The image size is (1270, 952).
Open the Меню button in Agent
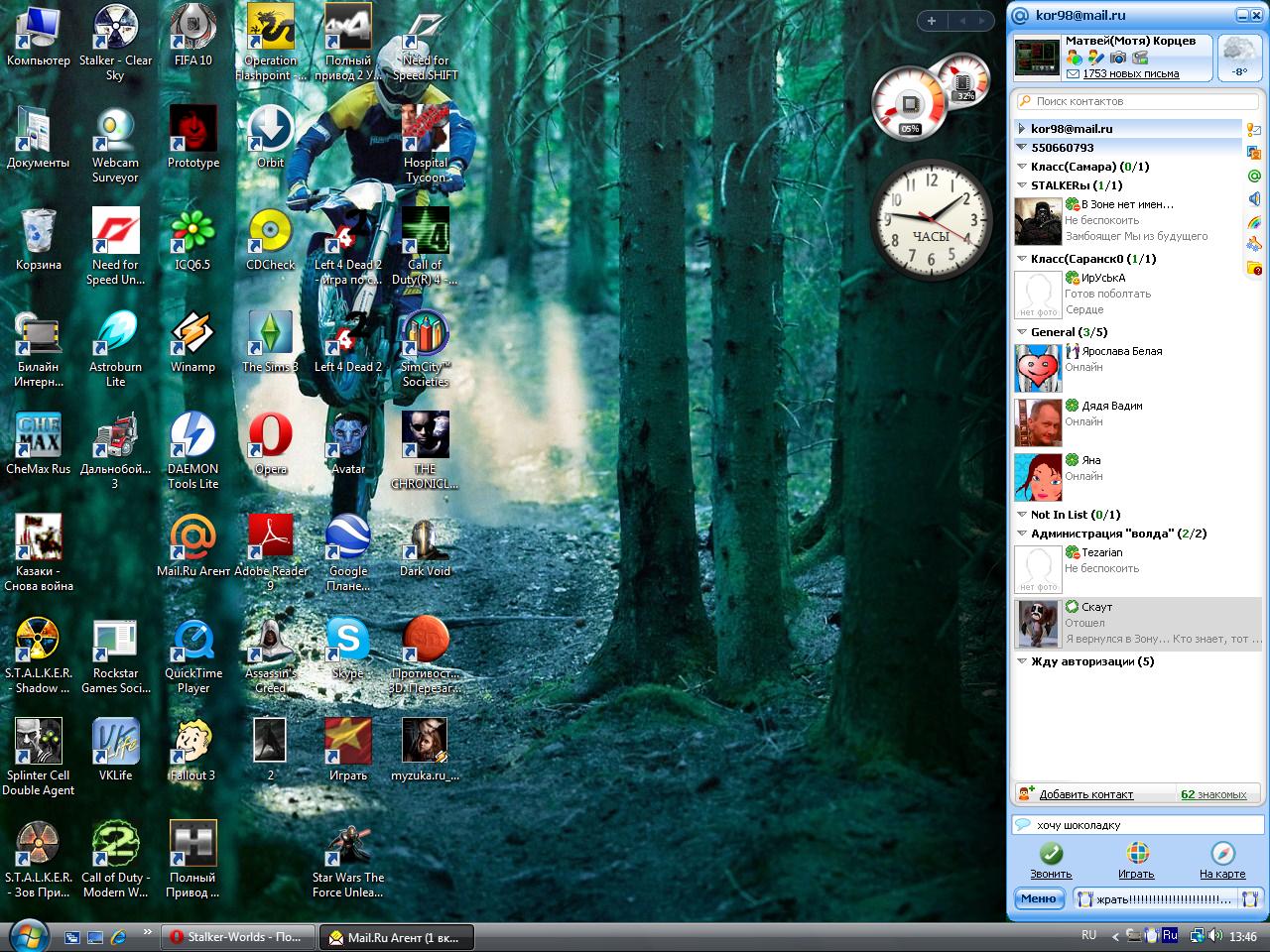[x=1039, y=898]
